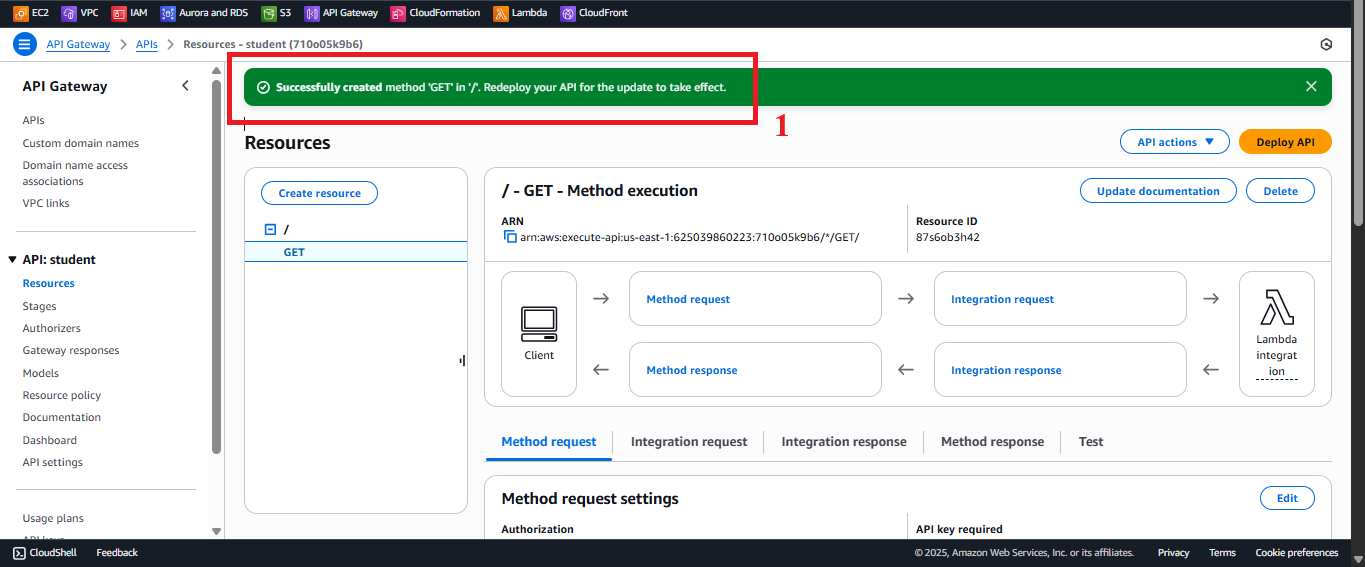Open Models in the sidebar

(x=41, y=373)
